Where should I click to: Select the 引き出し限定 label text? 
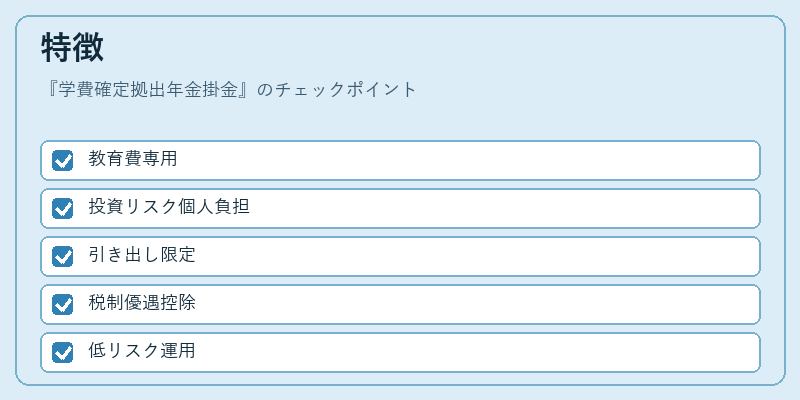(142, 255)
